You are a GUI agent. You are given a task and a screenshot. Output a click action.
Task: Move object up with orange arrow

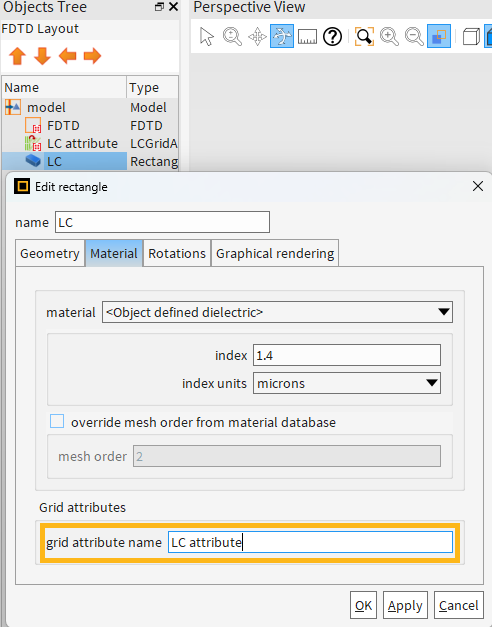pyautogui.click(x=18, y=56)
